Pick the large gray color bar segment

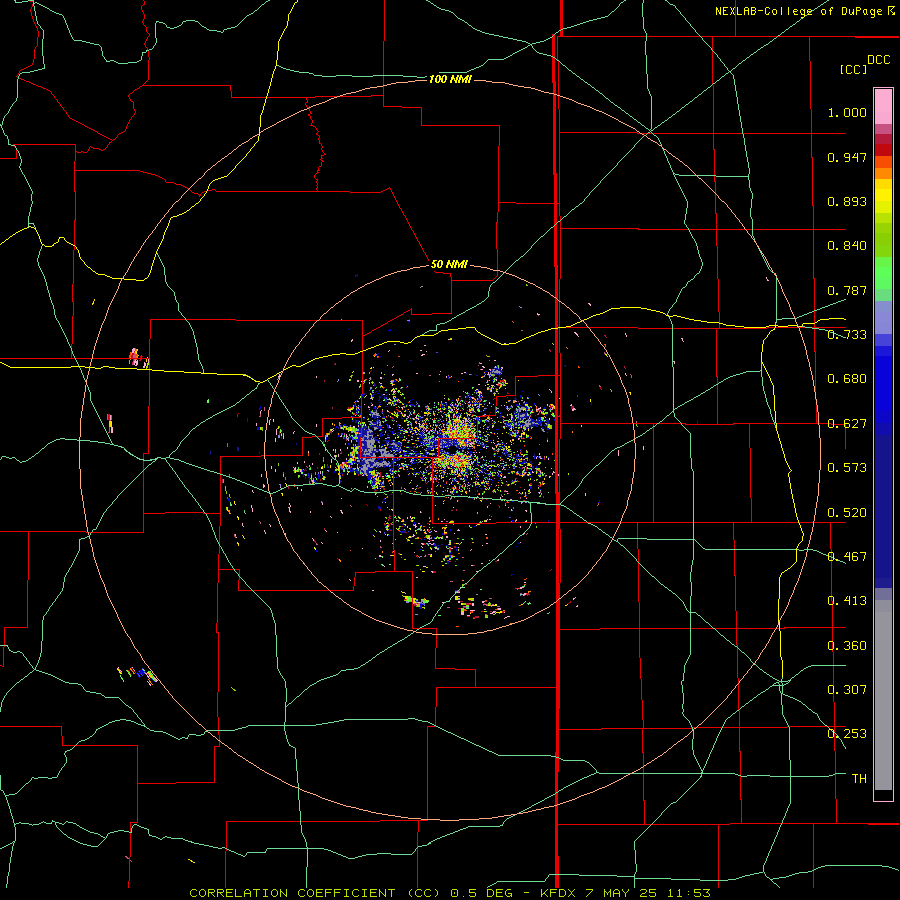(883, 695)
